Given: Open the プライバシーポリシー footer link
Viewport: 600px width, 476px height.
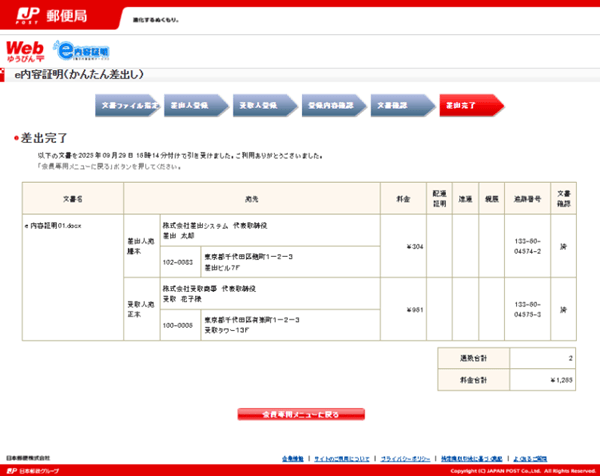Looking at the screenshot, I should 405,458.
